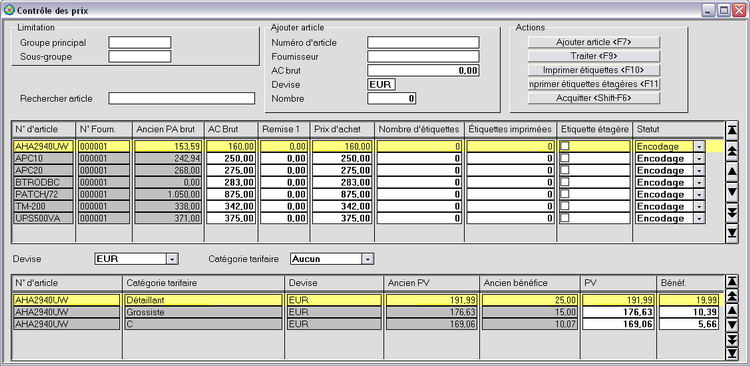Open Statut dropdown for UPS500VA row
Viewport: 750px width, 366px height.
(x=699, y=218)
